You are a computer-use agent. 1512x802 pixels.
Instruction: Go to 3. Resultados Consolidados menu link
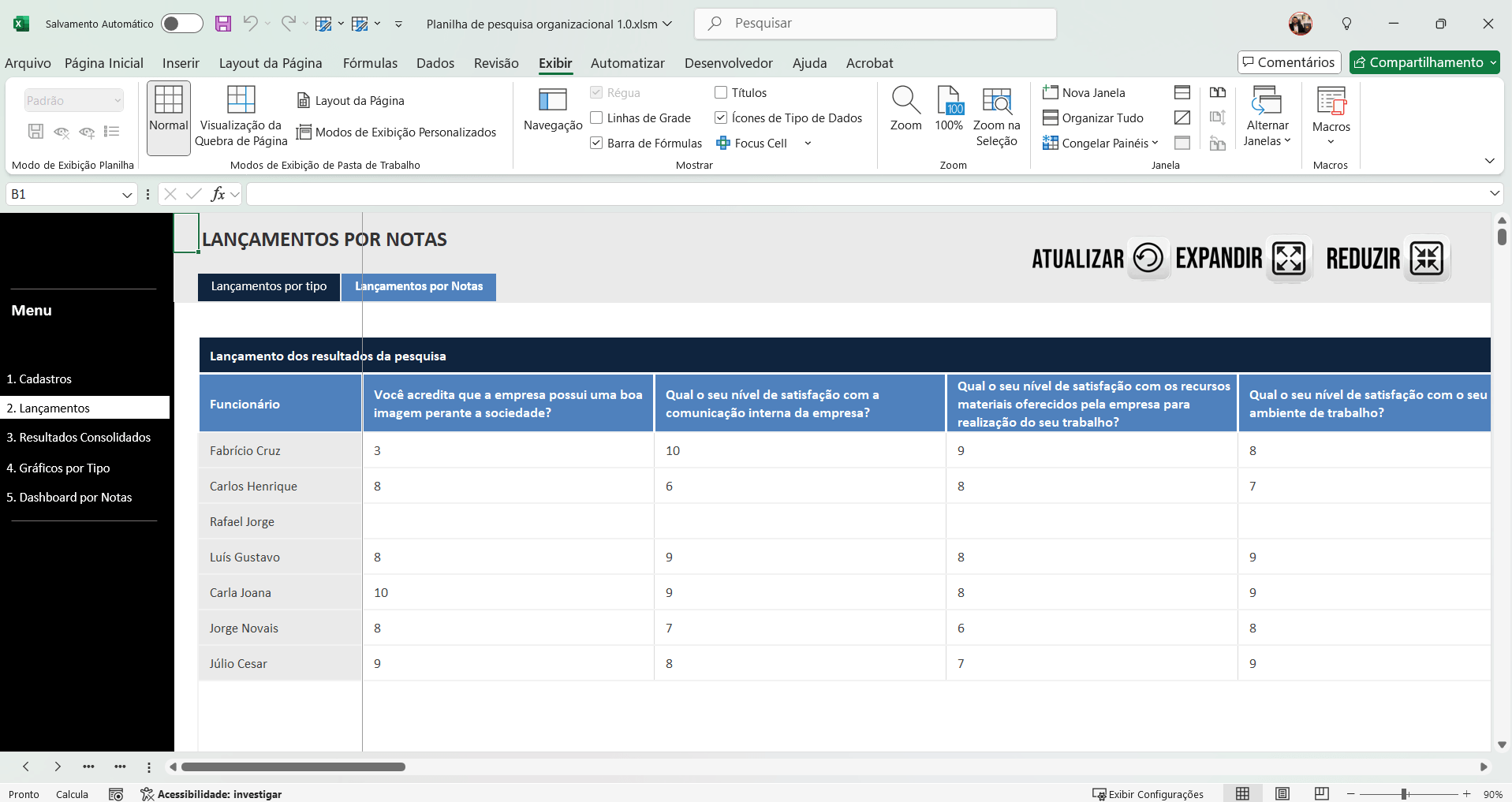(79, 438)
